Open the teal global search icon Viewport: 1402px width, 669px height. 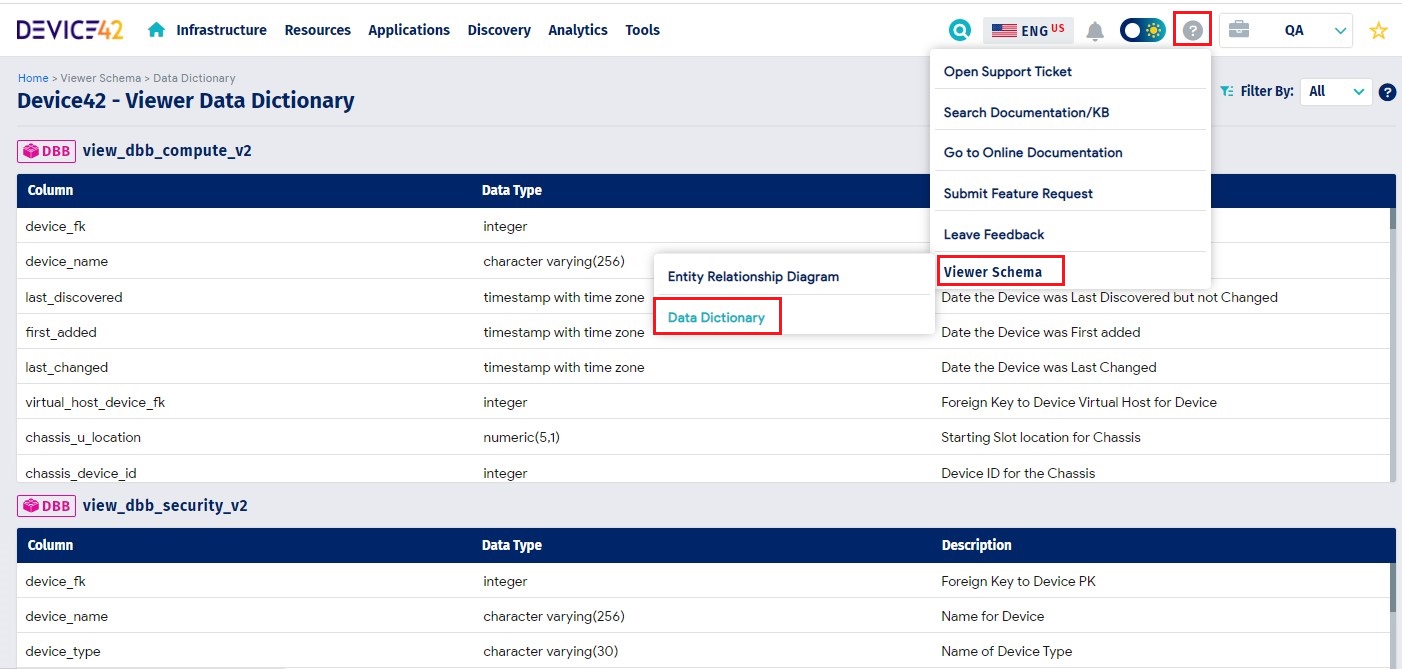pyautogui.click(x=960, y=30)
